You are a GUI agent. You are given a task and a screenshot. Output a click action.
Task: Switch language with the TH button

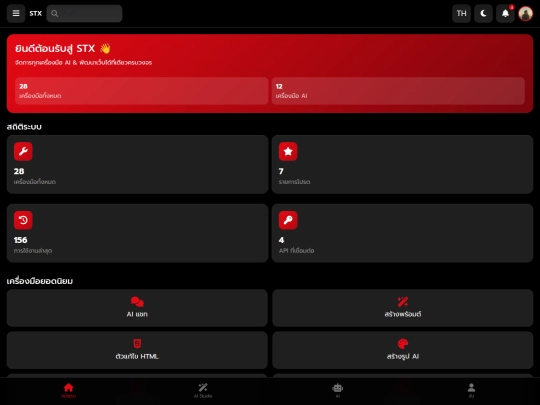point(461,13)
